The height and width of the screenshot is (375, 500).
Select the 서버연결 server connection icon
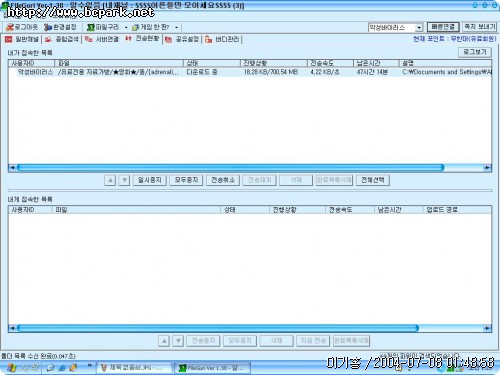[x=88, y=39]
